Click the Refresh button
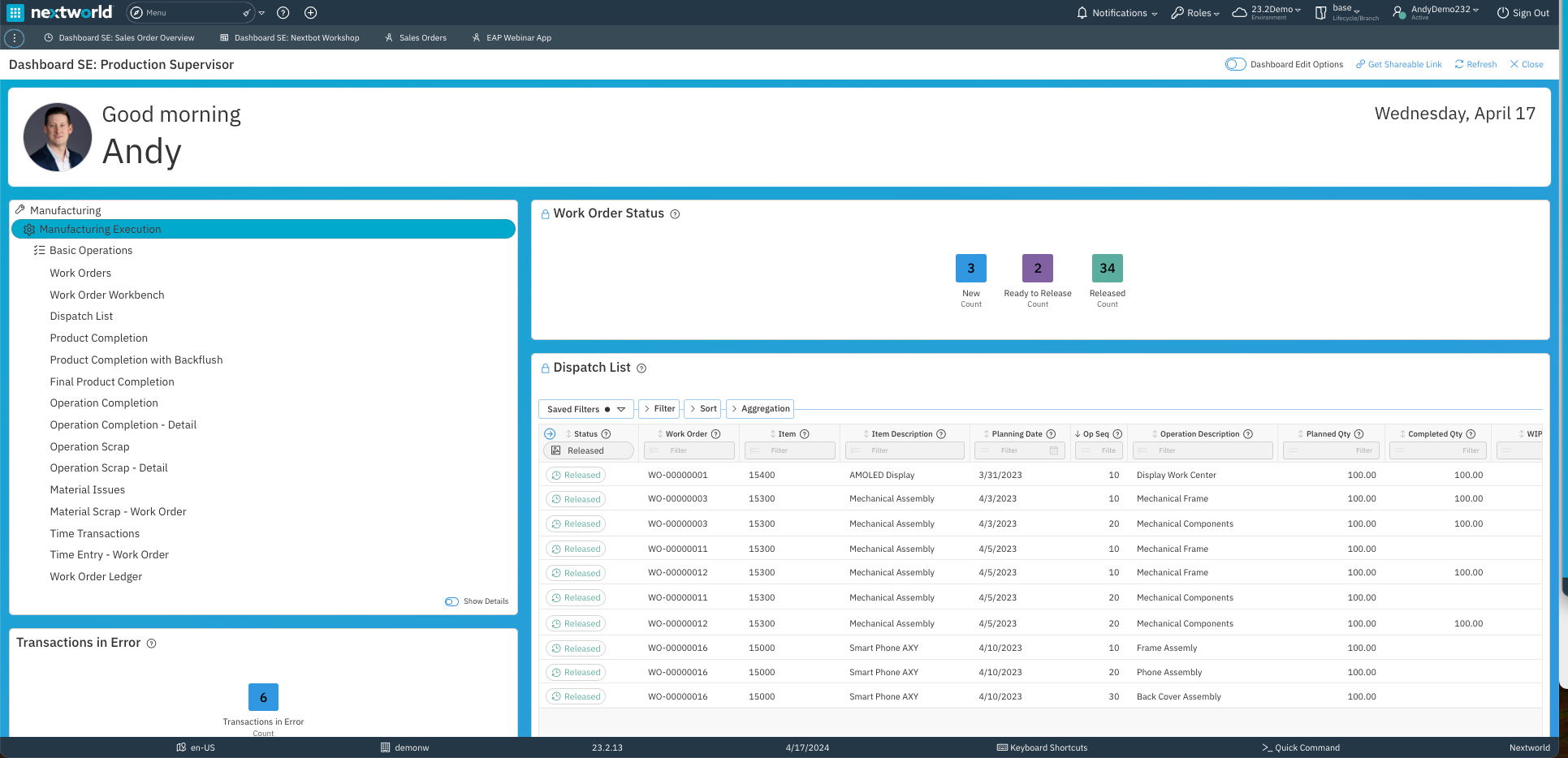The image size is (1568, 758). pos(1475,64)
